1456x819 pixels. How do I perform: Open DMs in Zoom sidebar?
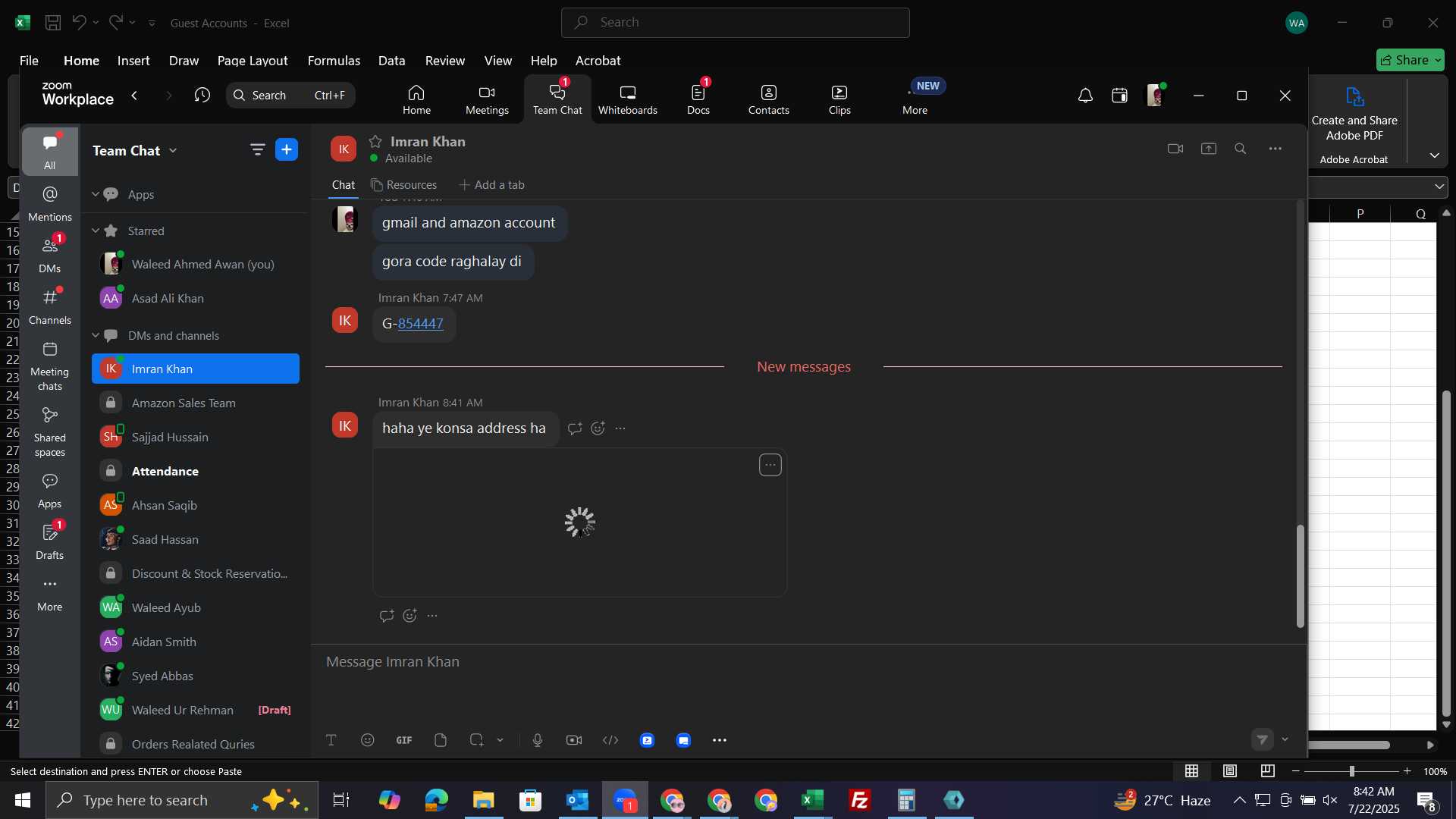(x=50, y=256)
